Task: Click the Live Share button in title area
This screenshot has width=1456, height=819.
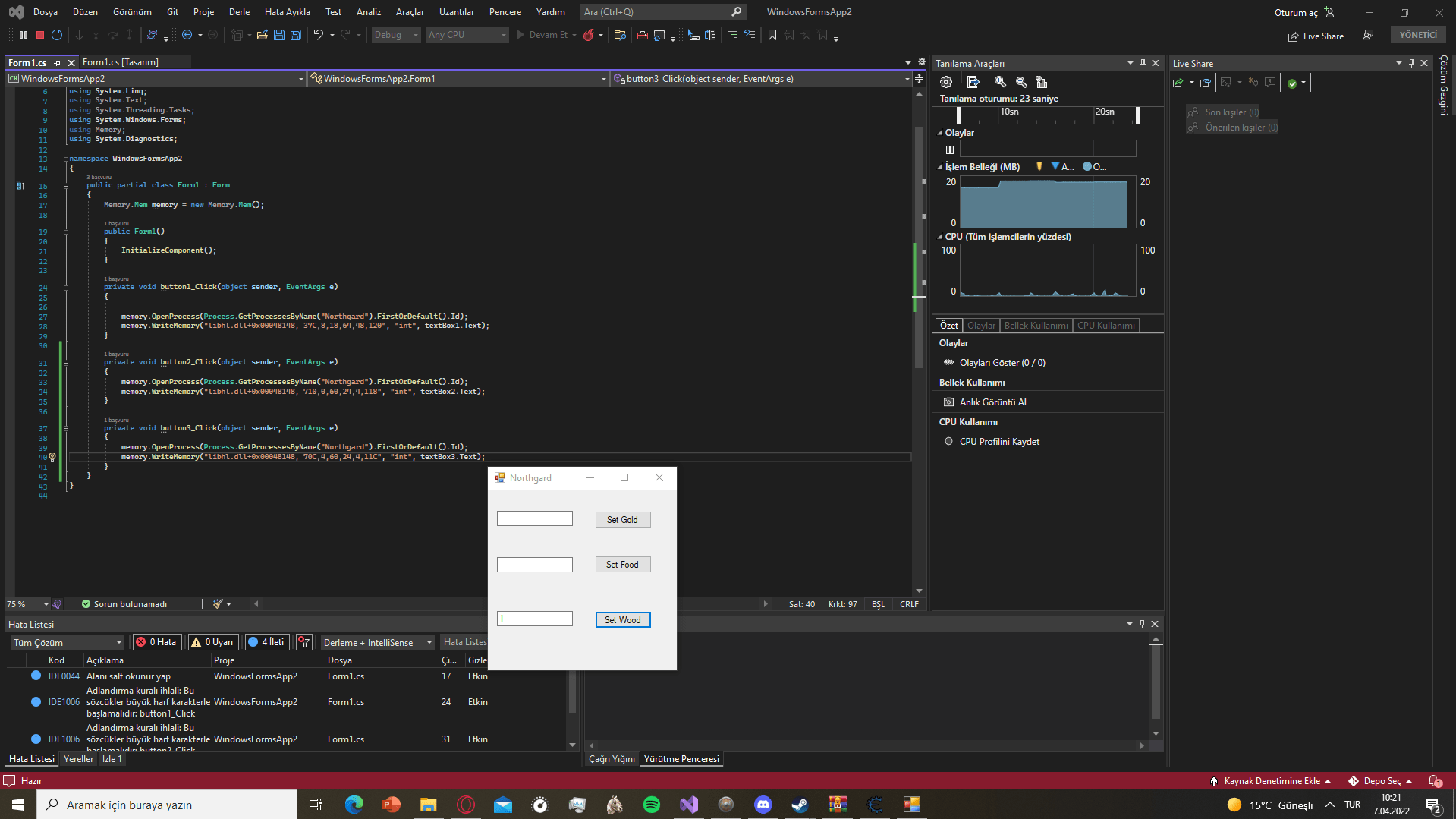Action: [x=1316, y=36]
